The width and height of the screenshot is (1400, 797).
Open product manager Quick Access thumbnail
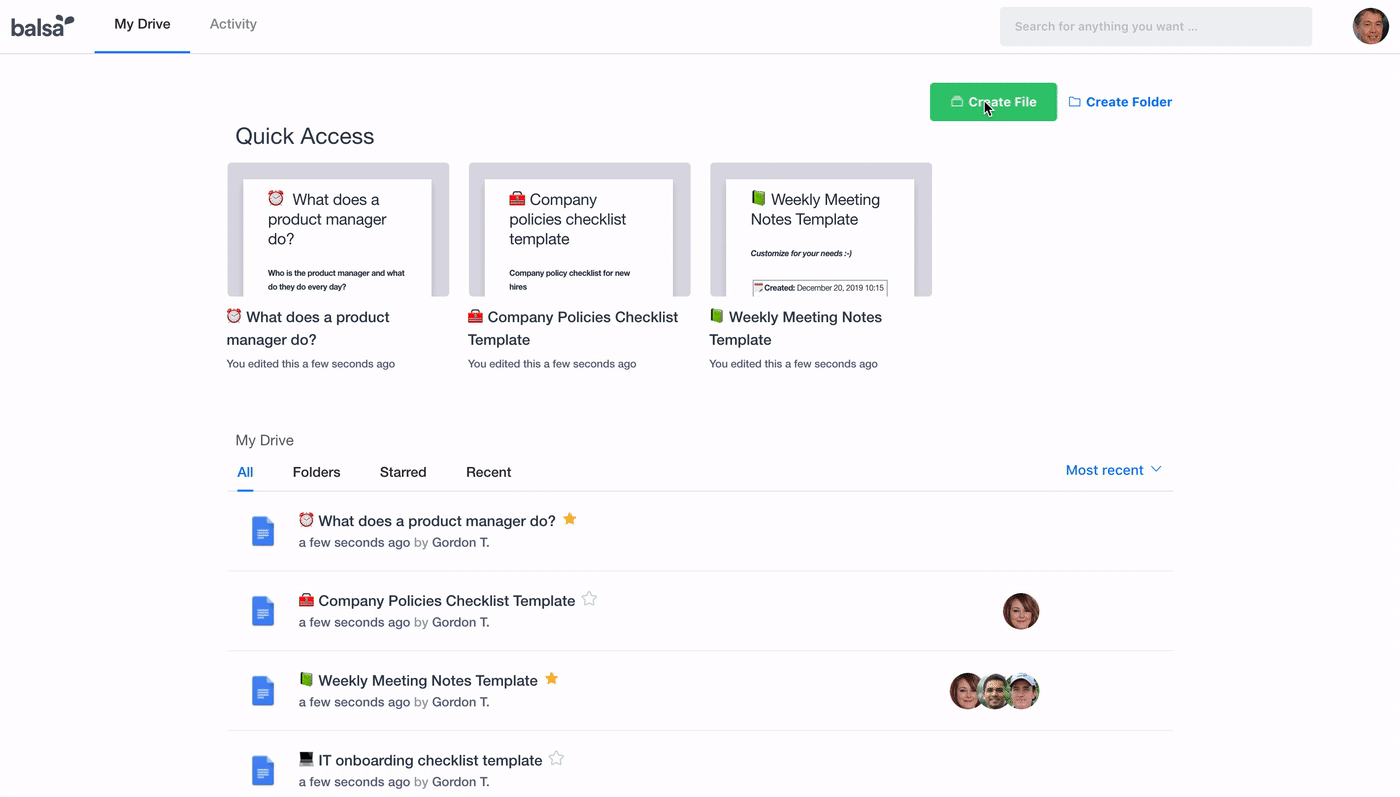pos(338,230)
